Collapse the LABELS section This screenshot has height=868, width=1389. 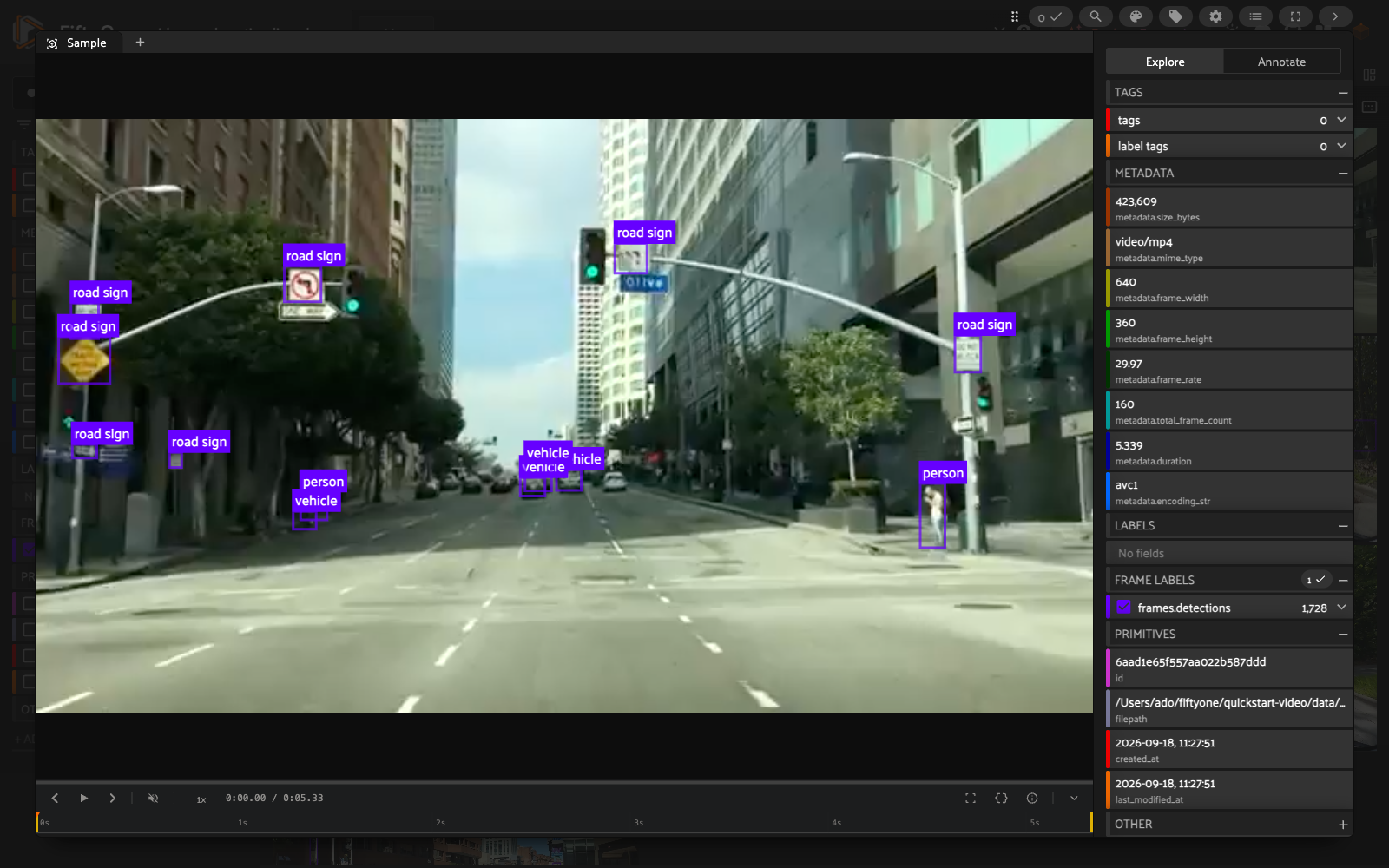[x=1343, y=525]
